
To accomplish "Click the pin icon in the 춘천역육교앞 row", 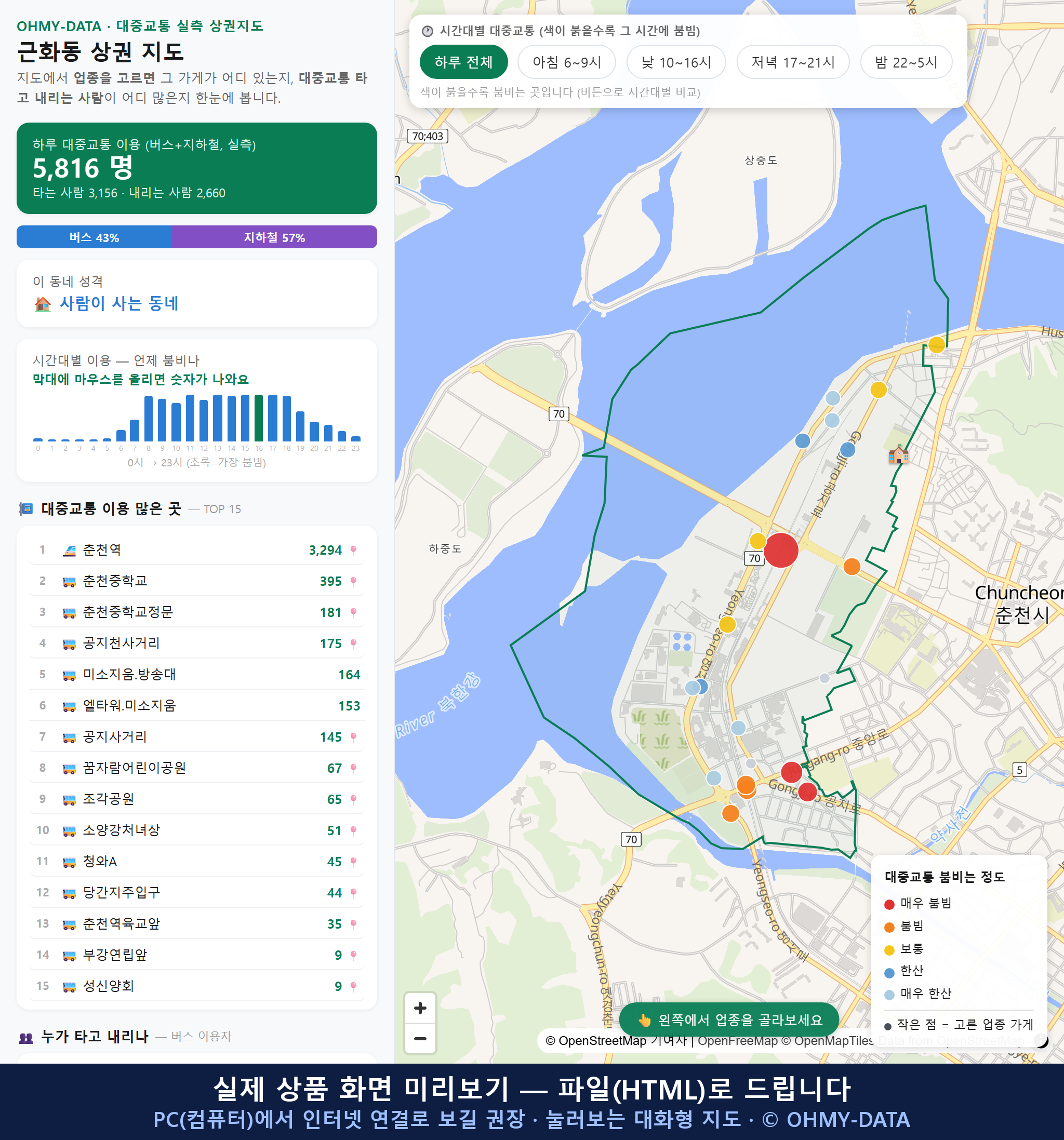I will 353,924.
